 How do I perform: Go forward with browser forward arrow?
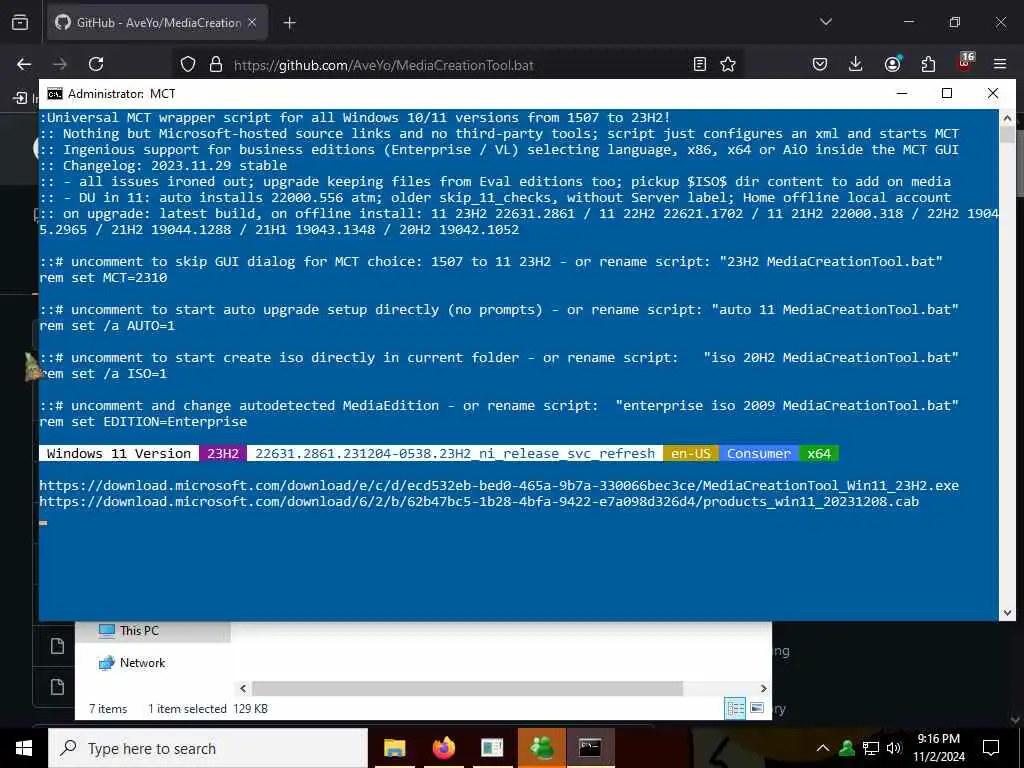60,64
